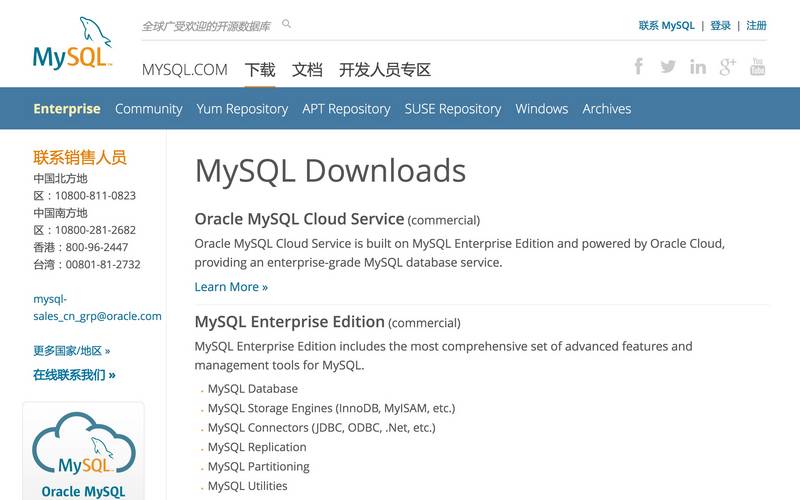Open the YouTube icon
Screen dimensions: 800x500
pos(757,66)
